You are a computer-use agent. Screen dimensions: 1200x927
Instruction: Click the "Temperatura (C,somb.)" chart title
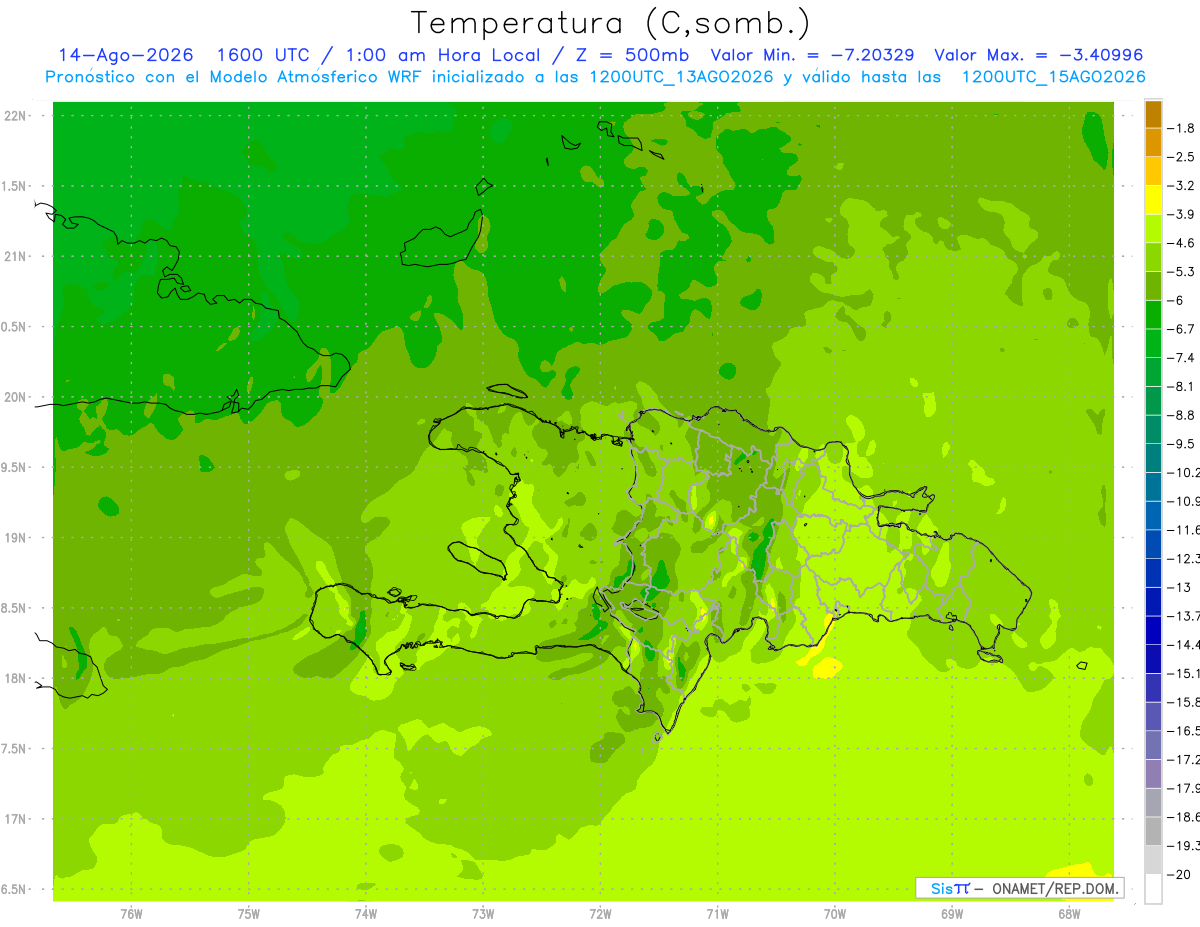tap(611, 23)
